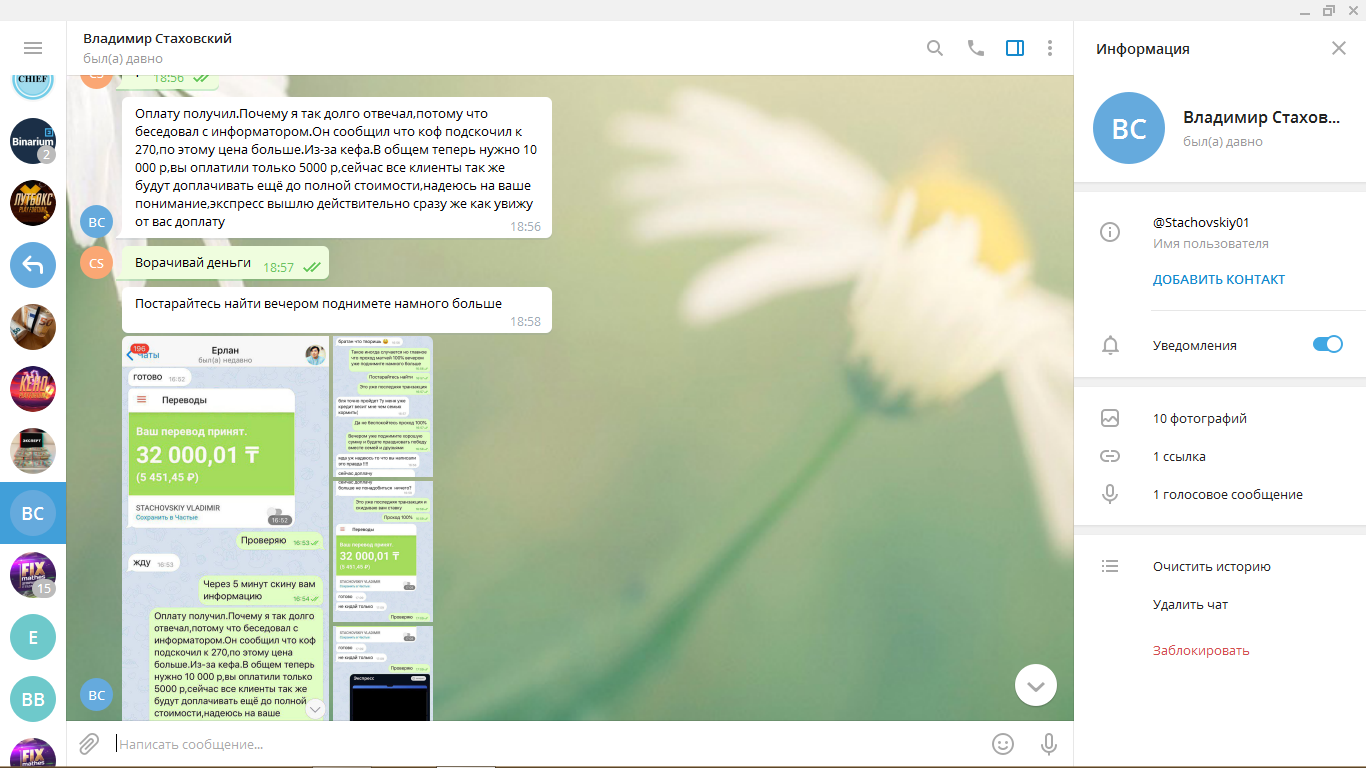Viewport: 1366px width, 768px height.
Task: Click the photo icon next to фотографий
Action: point(1110,419)
